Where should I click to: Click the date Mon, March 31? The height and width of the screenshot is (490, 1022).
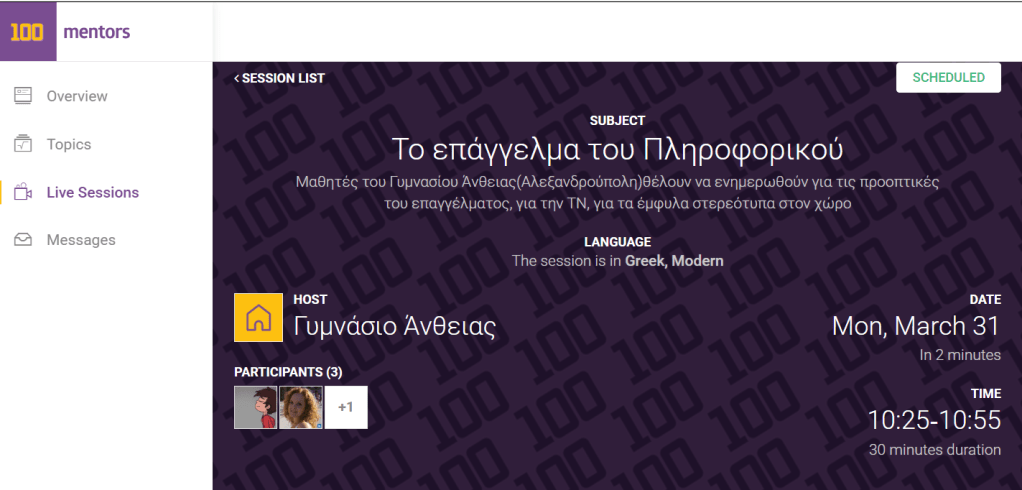[x=916, y=326]
